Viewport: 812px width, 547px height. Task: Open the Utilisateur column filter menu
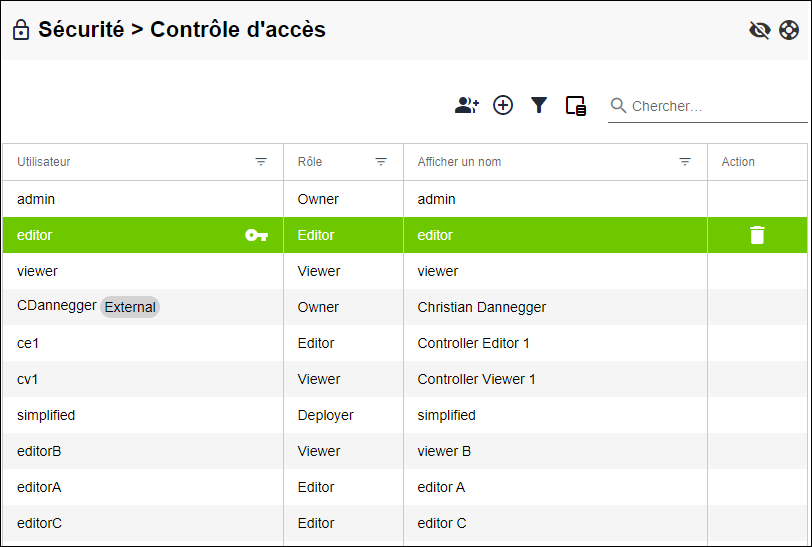coord(261,162)
